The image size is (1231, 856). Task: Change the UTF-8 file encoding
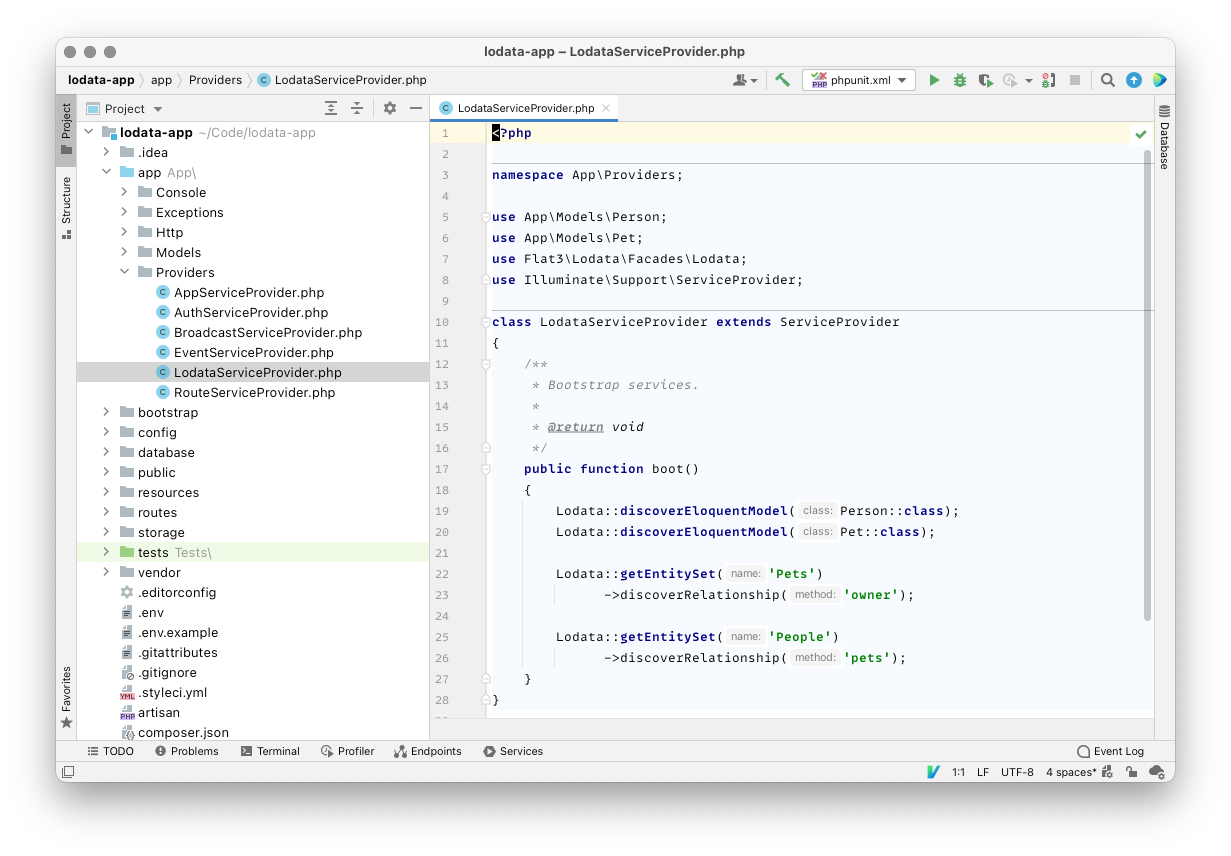point(1017,772)
